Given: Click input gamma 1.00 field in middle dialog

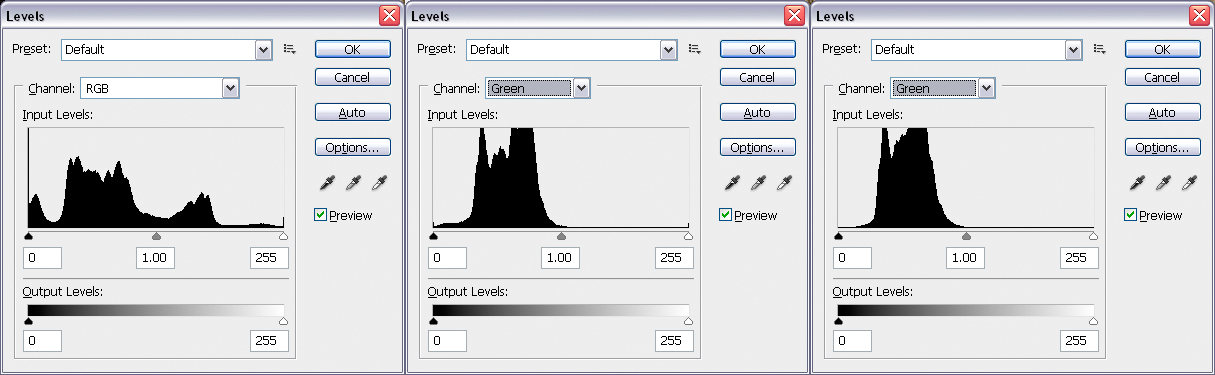Looking at the screenshot, I should click(x=560, y=258).
